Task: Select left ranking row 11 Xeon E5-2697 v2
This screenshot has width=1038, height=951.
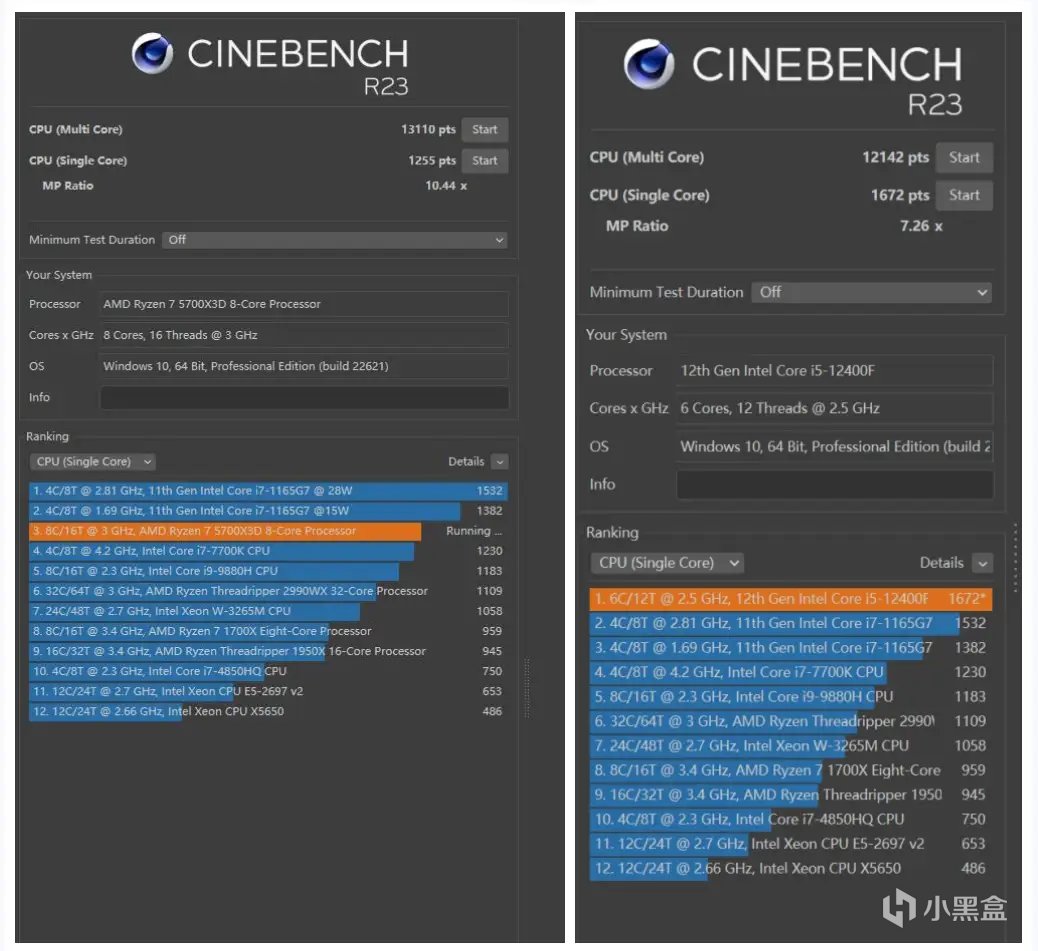Action: tap(268, 691)
